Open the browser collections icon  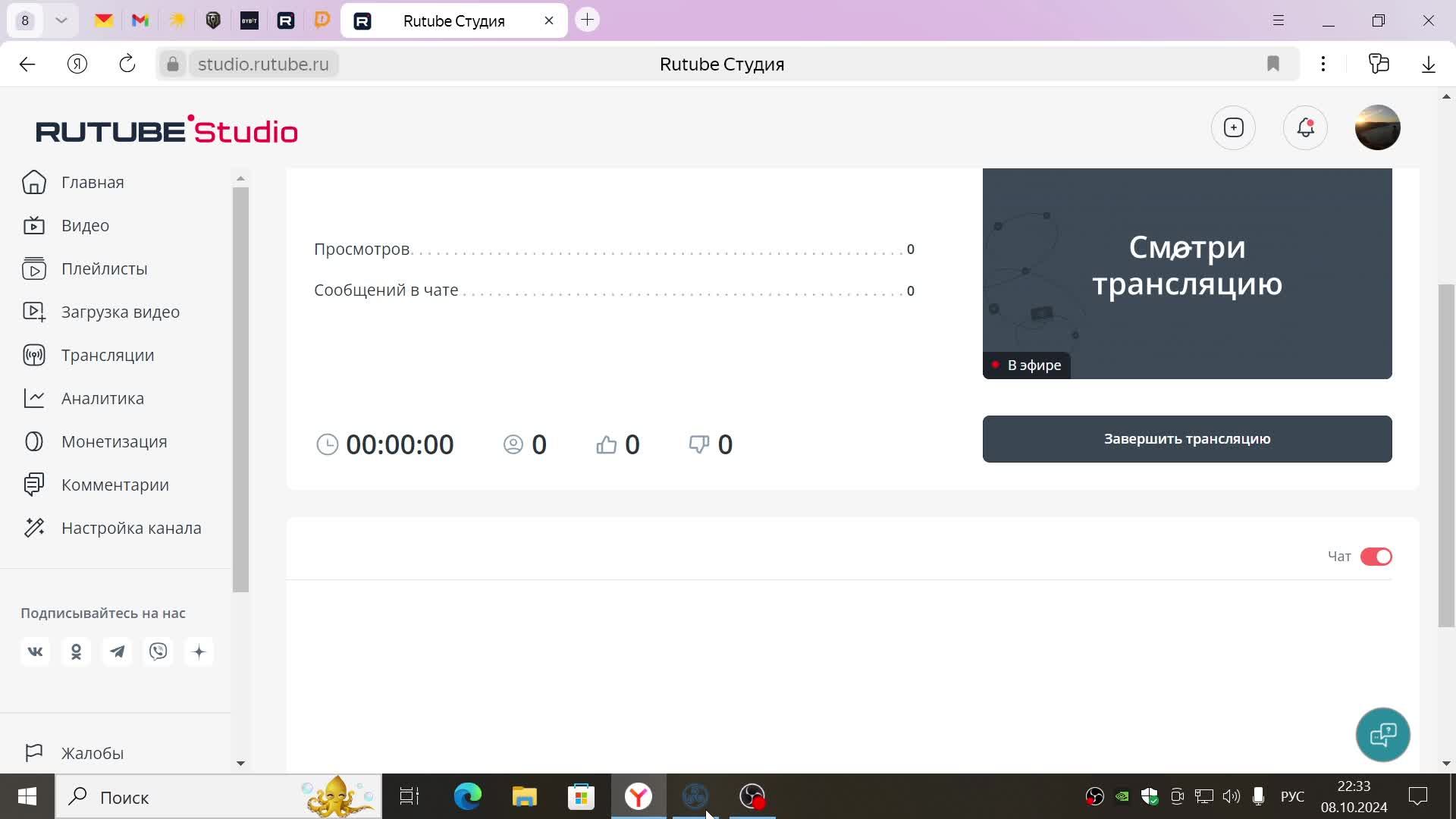[x=1379, y=64]
